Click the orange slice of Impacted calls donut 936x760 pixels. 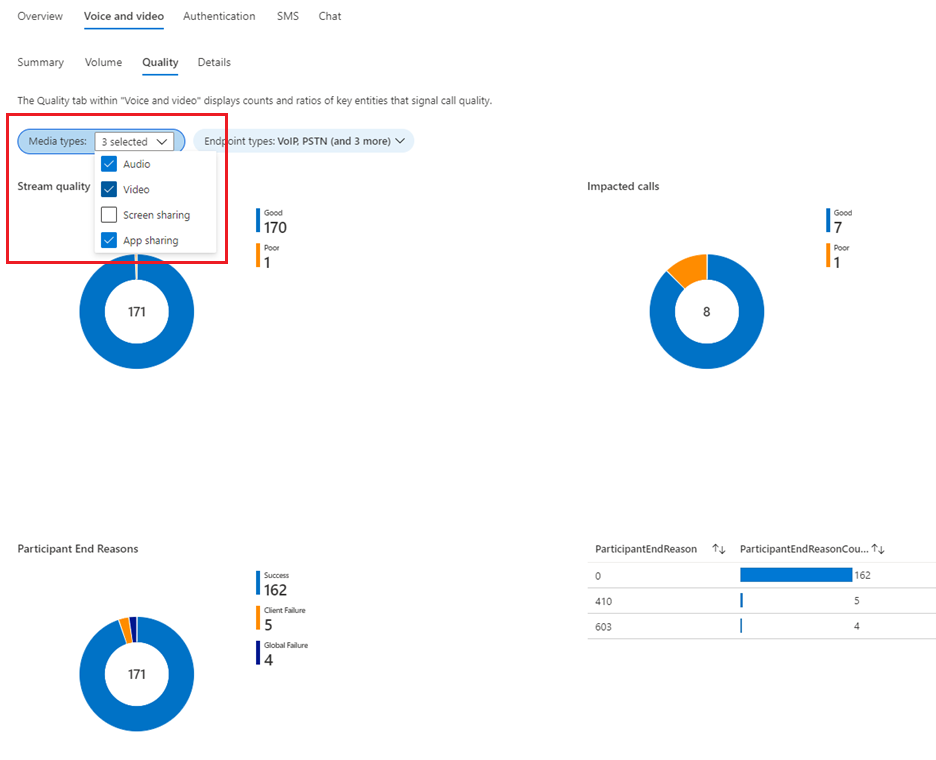pos(691,268)
